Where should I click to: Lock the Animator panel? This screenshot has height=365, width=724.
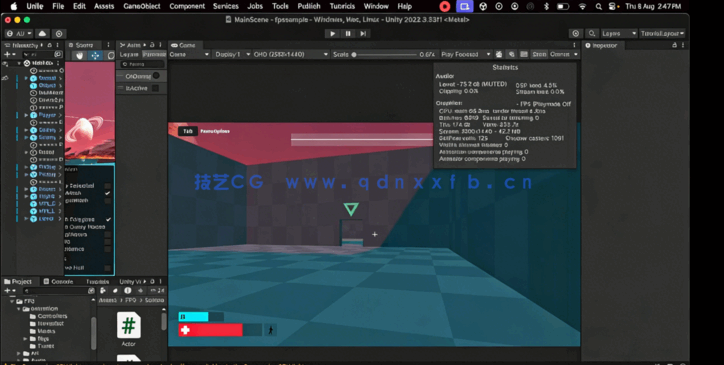pyautogui.click(x=152, y=45)
